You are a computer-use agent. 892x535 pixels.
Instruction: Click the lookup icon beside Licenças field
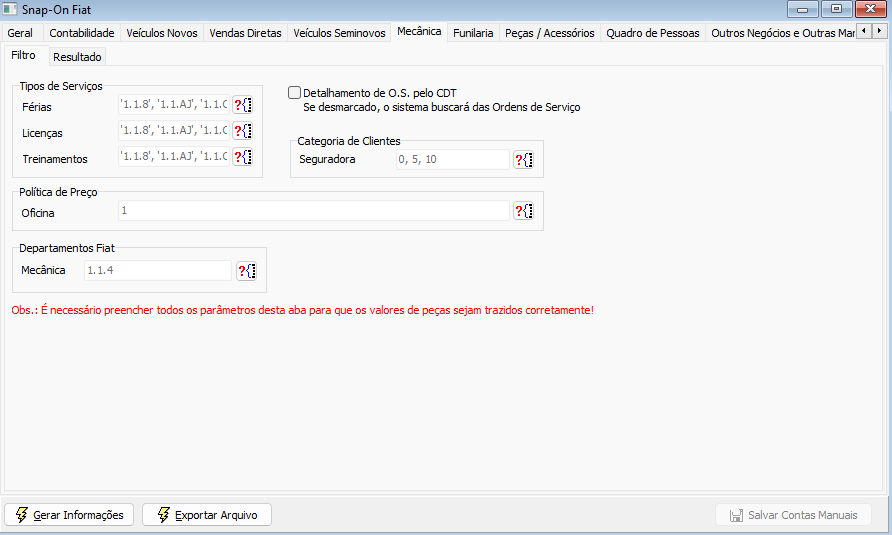[x=243, y=131]
